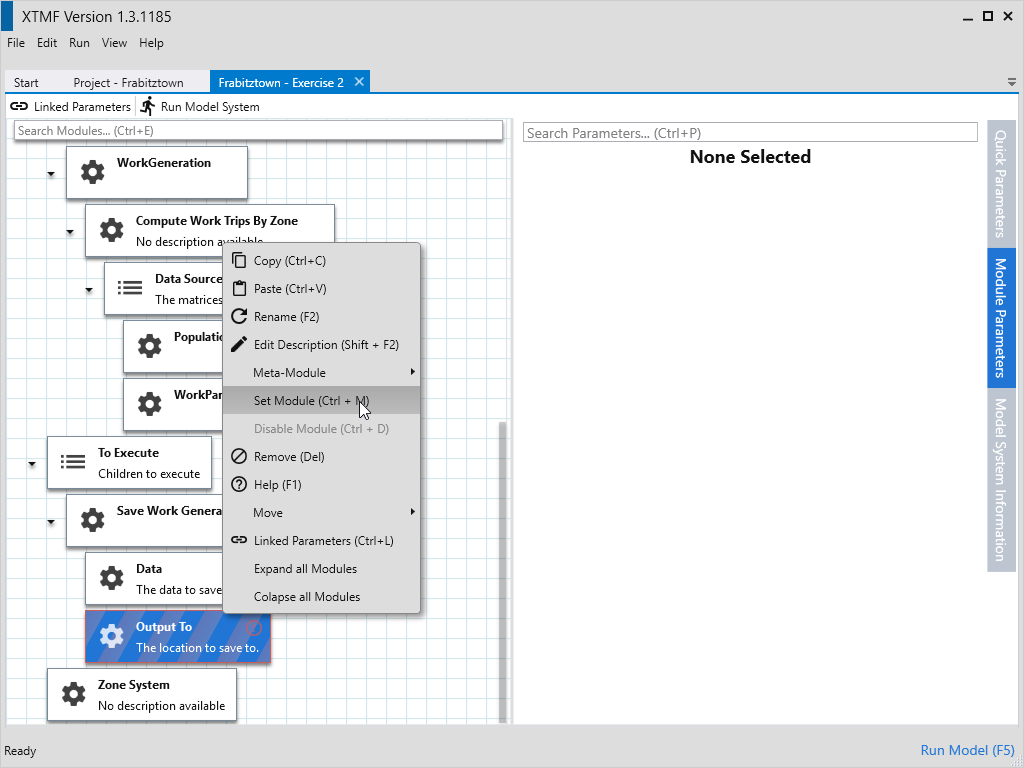The height and width of the screenshot is (768, 1024).
Task: Collapse the WorkGeneration tree node
Action: pyautogui.click(x=51, y=174)
